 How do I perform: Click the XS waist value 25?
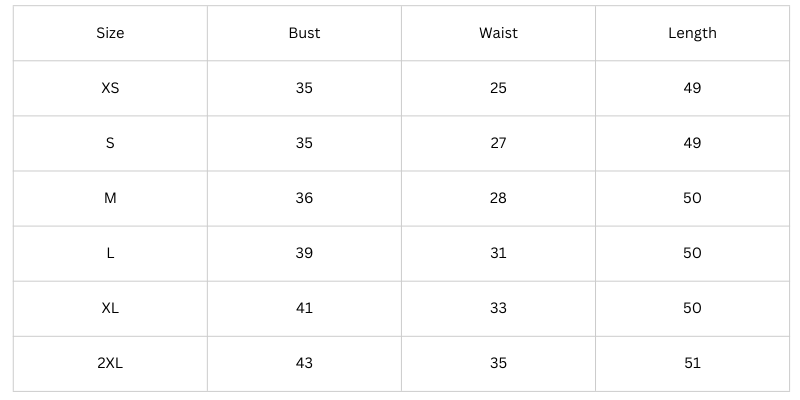tap(498, 88)
